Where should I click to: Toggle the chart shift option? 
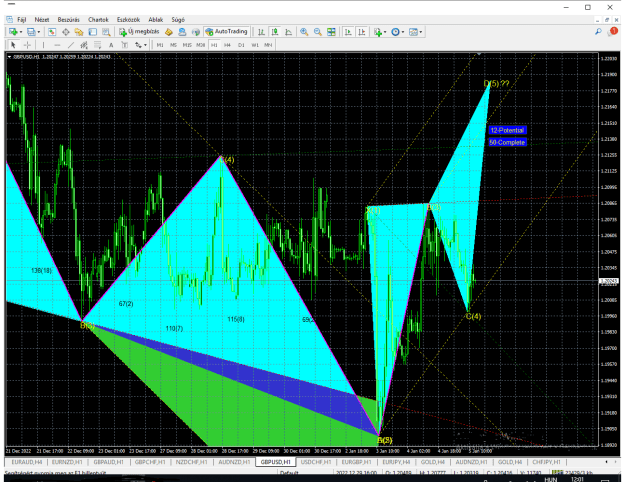(x=362, y=32)
